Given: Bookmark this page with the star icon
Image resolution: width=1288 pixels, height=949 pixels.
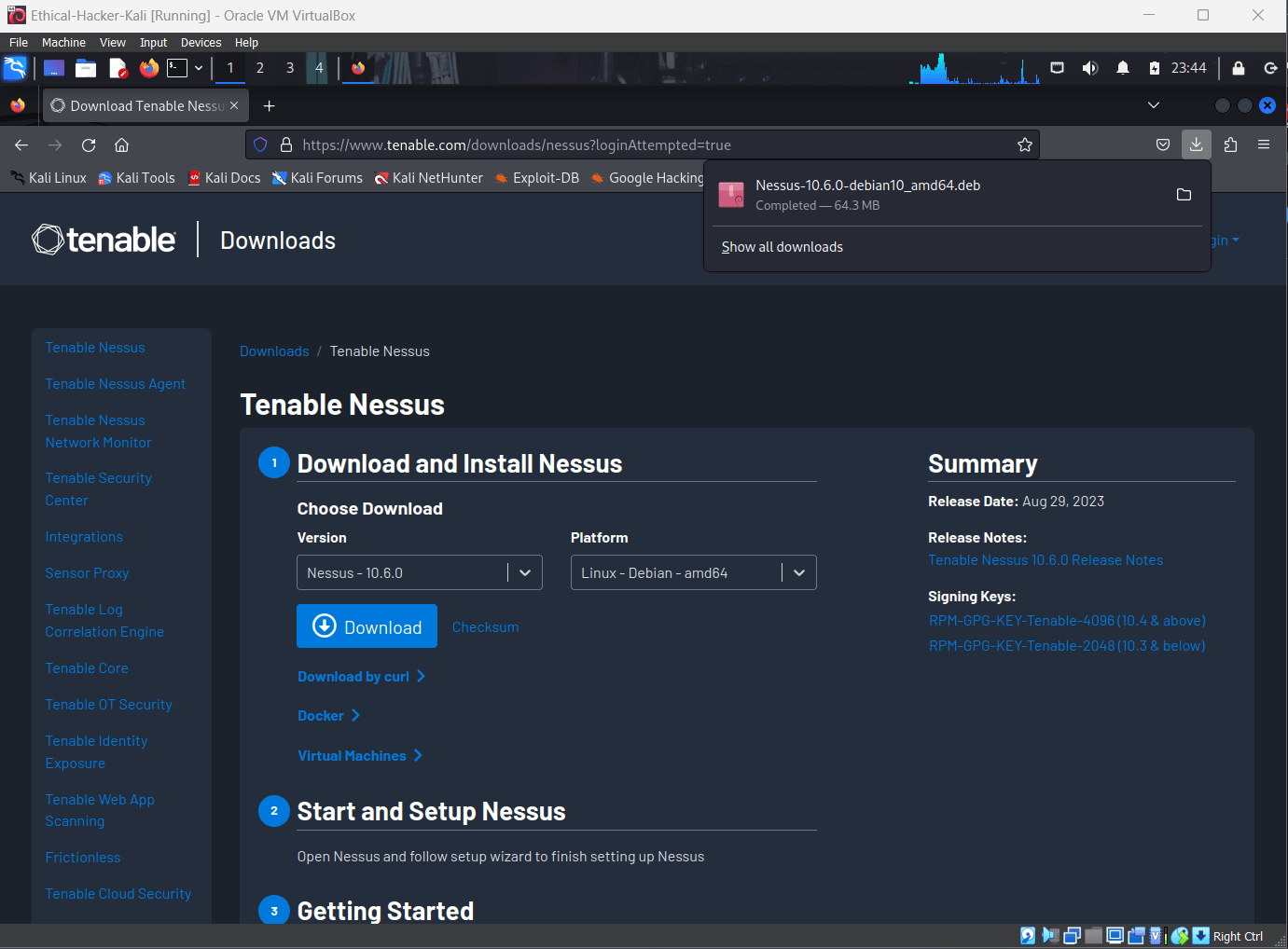Looking at the screenshot, I should coord(1025,144).
